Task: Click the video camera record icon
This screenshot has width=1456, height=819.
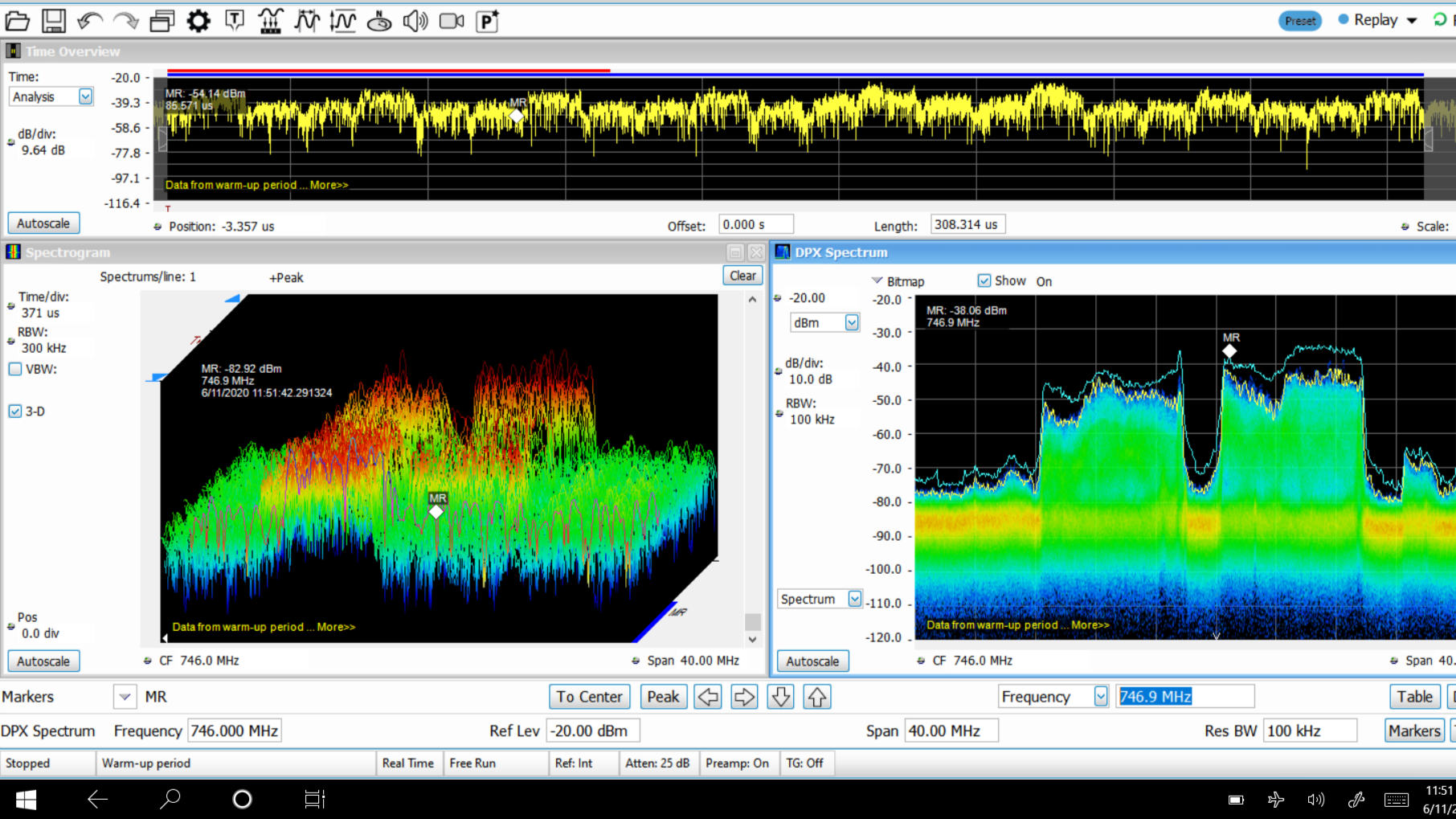Action: pos(452,21)
